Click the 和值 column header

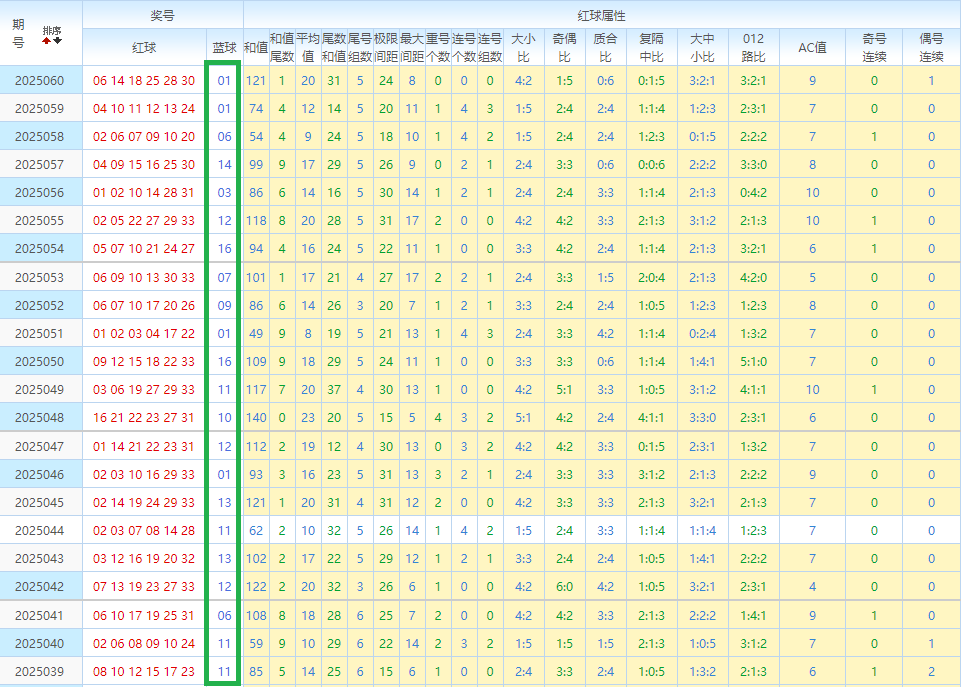[255, 47]
